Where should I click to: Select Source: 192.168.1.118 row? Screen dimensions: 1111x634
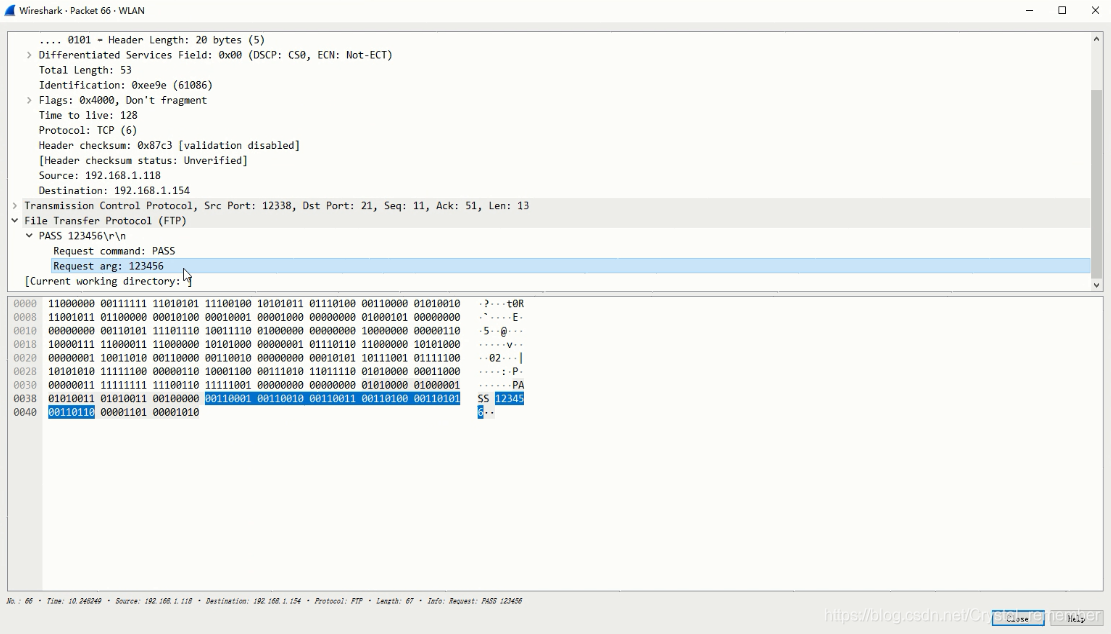tap(99, 176)
